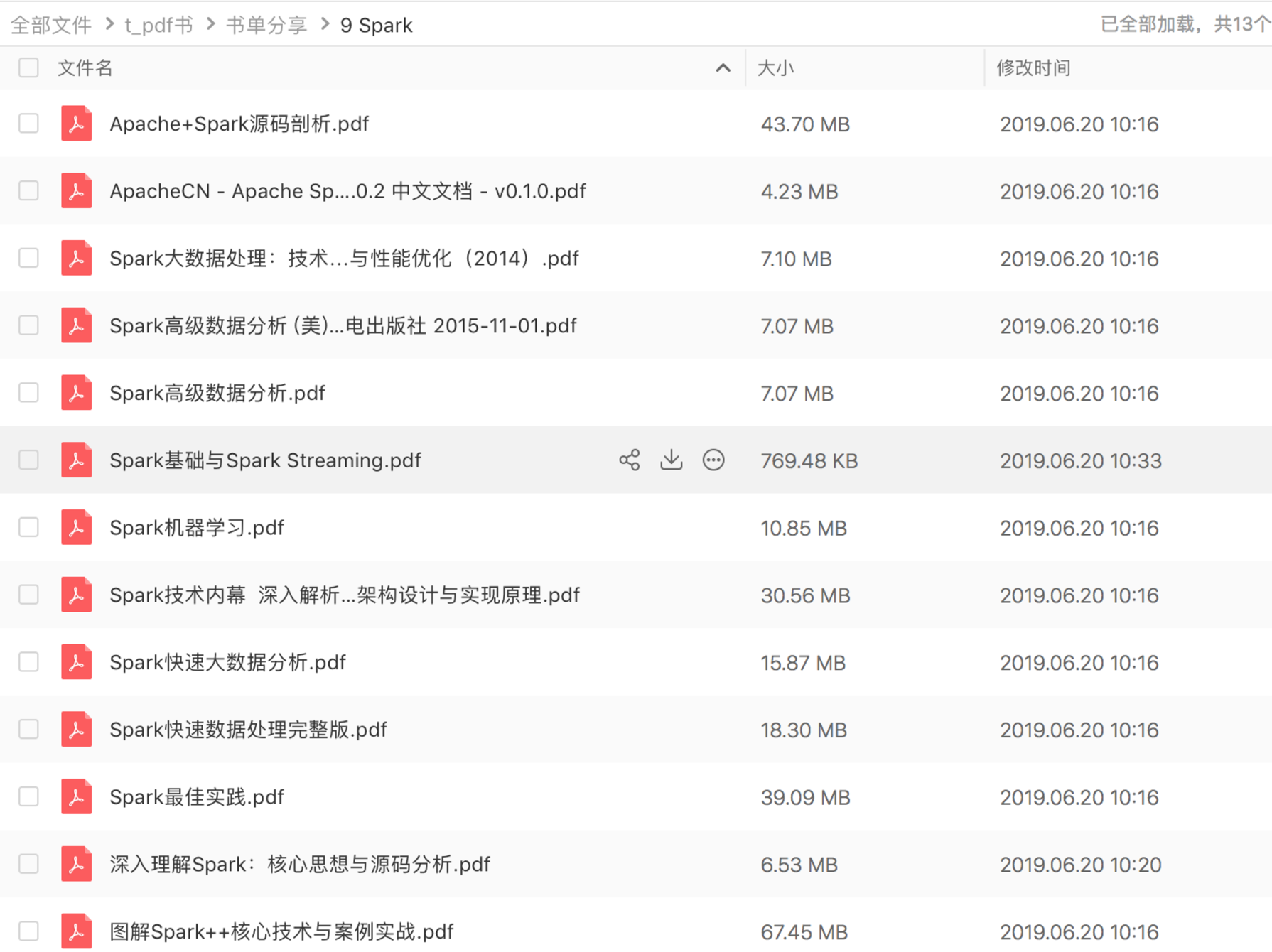Select checkbox for ApacheCN Apache Spark 中文文档

point(28,191)
